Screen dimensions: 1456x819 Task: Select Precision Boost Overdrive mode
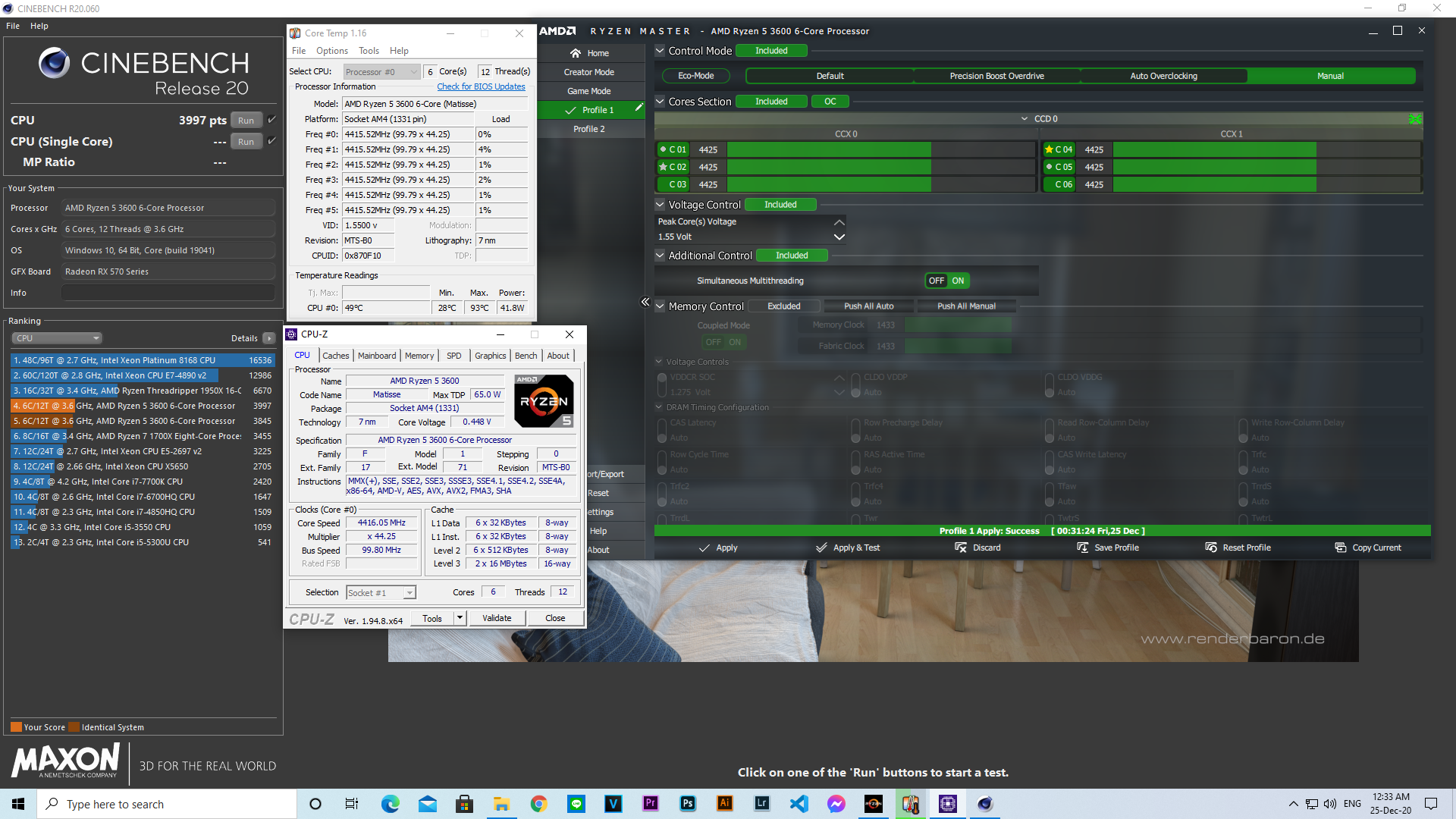996,76
